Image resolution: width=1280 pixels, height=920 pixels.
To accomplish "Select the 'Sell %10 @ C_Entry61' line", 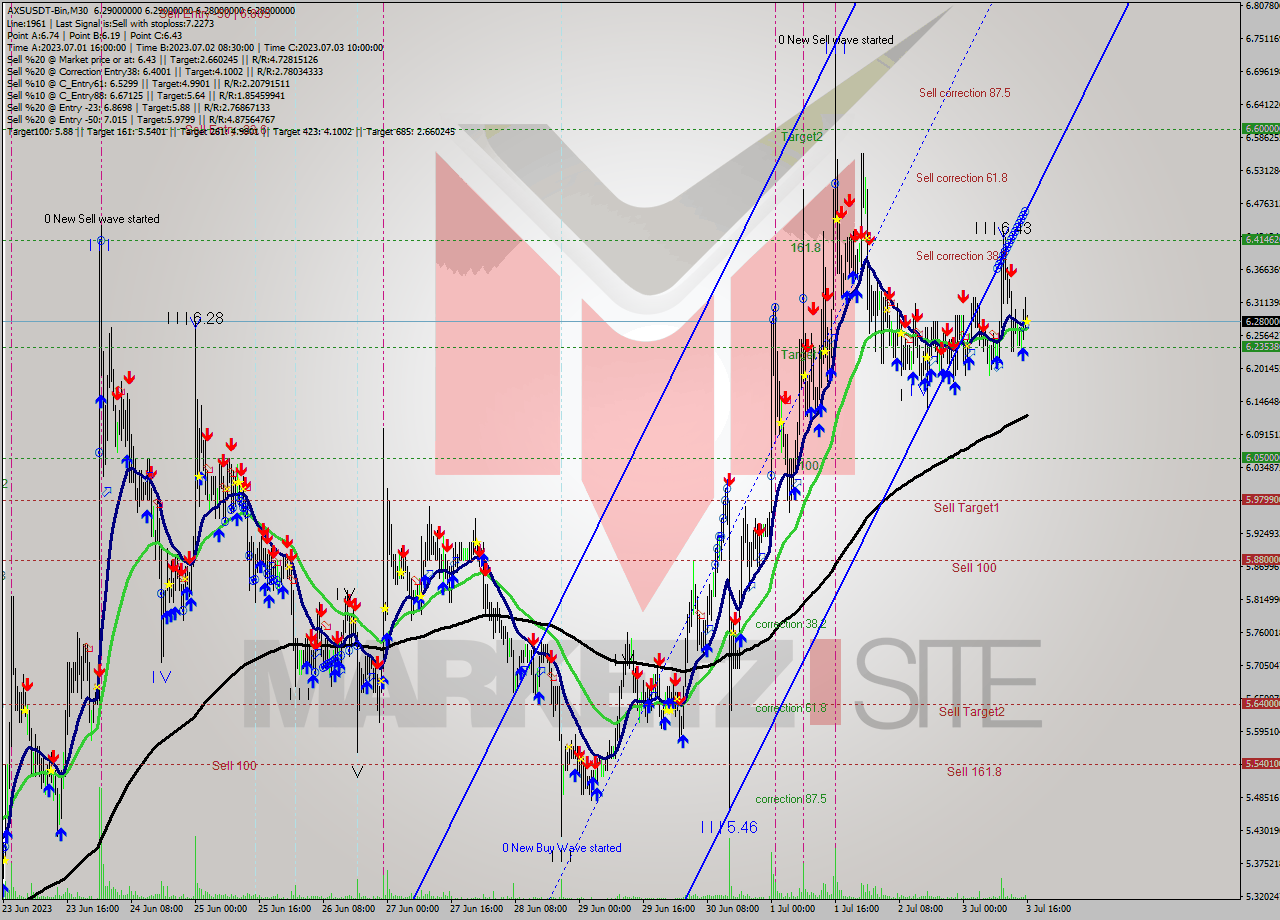I will coord(149,83).
